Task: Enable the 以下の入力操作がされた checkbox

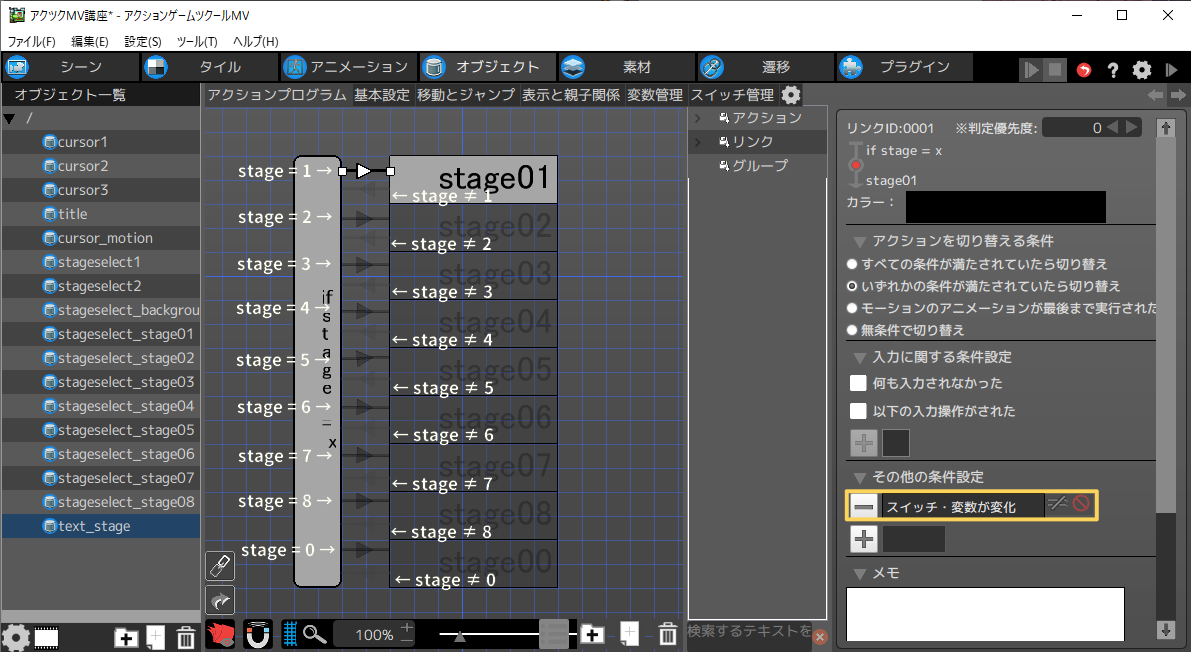Action: (x=858, y=411)
